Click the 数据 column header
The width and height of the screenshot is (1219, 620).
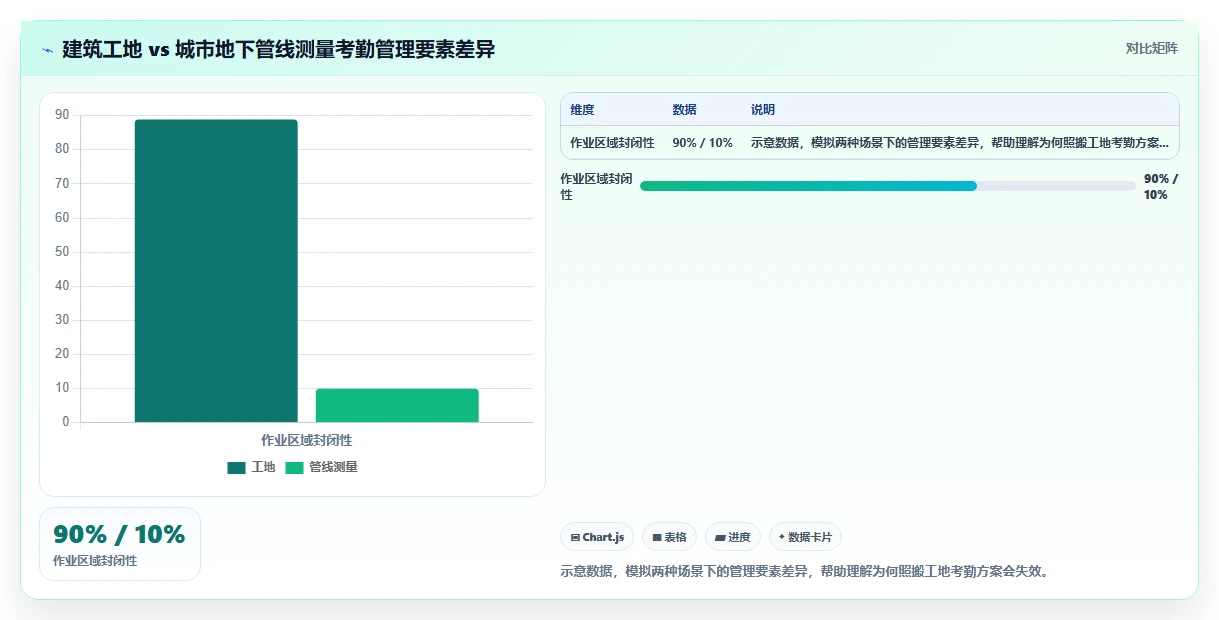pos(684,110)
